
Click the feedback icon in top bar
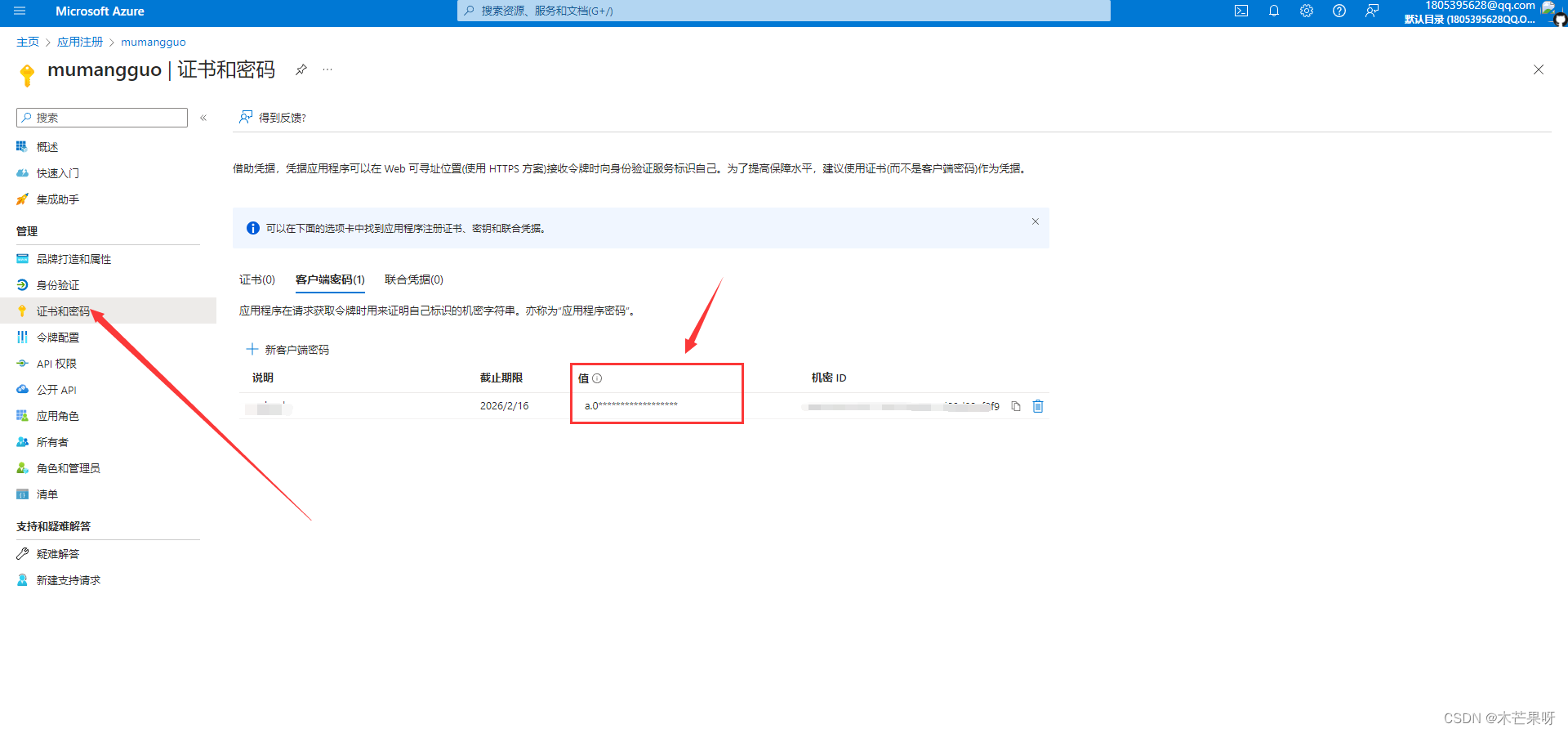pyautogui.click(x=1372, y=11)
